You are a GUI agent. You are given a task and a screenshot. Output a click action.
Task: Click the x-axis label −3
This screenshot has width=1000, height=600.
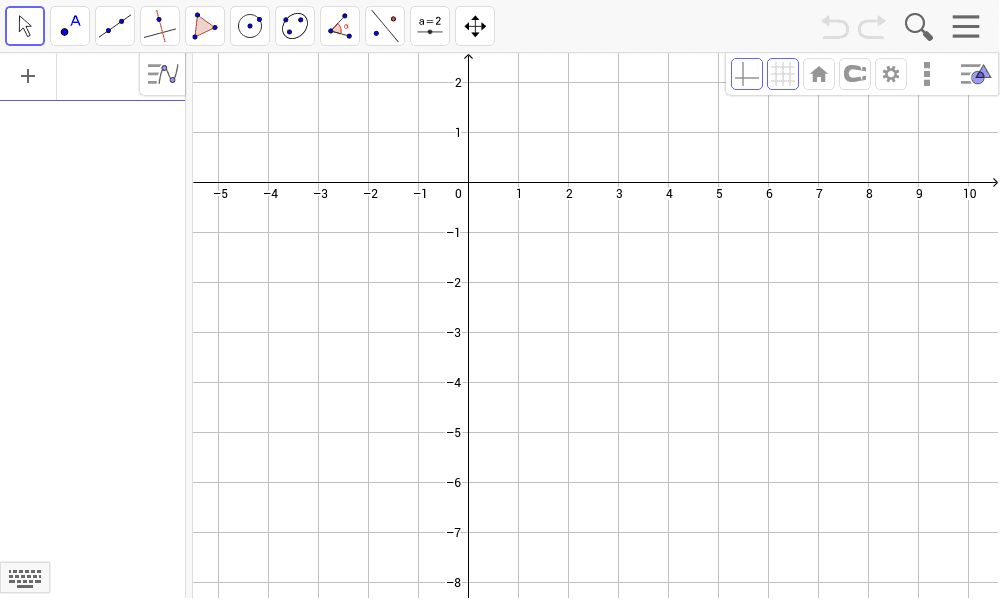[320, 194]
